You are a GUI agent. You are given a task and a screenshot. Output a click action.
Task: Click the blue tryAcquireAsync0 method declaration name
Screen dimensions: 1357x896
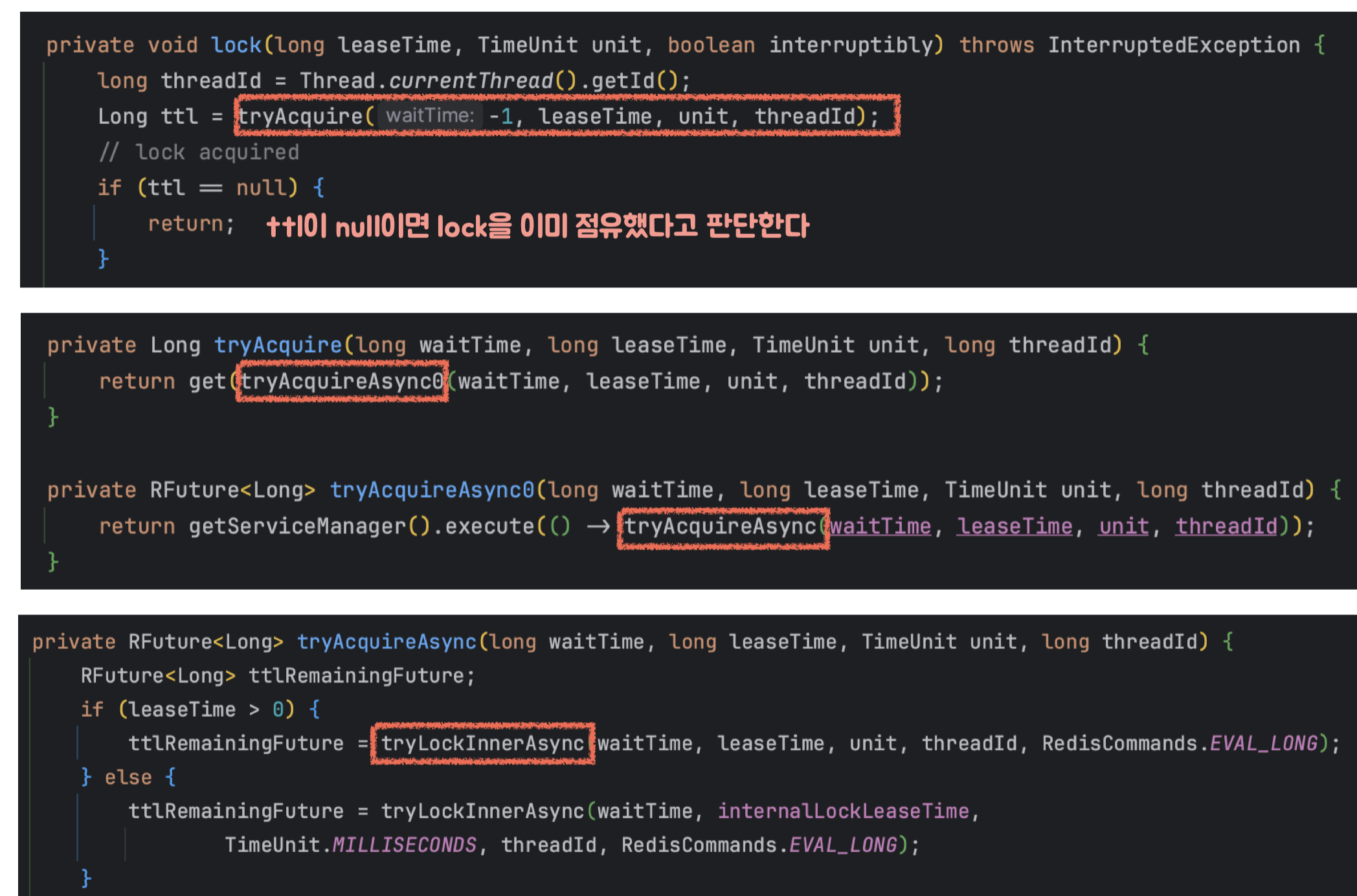tap(432, 490)
